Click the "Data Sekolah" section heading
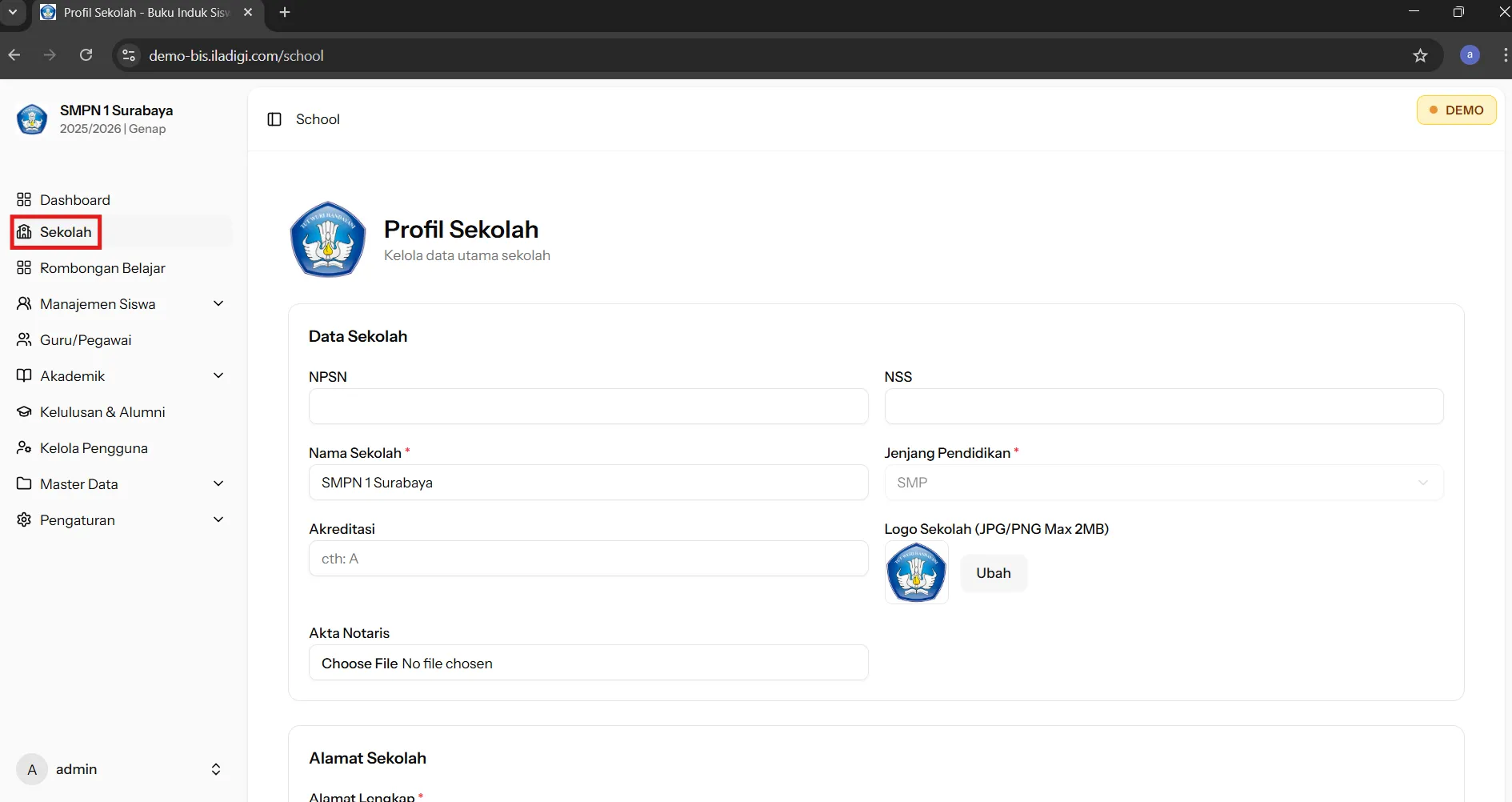Viewport: 1512px width, 802px height. coord(358,337)
